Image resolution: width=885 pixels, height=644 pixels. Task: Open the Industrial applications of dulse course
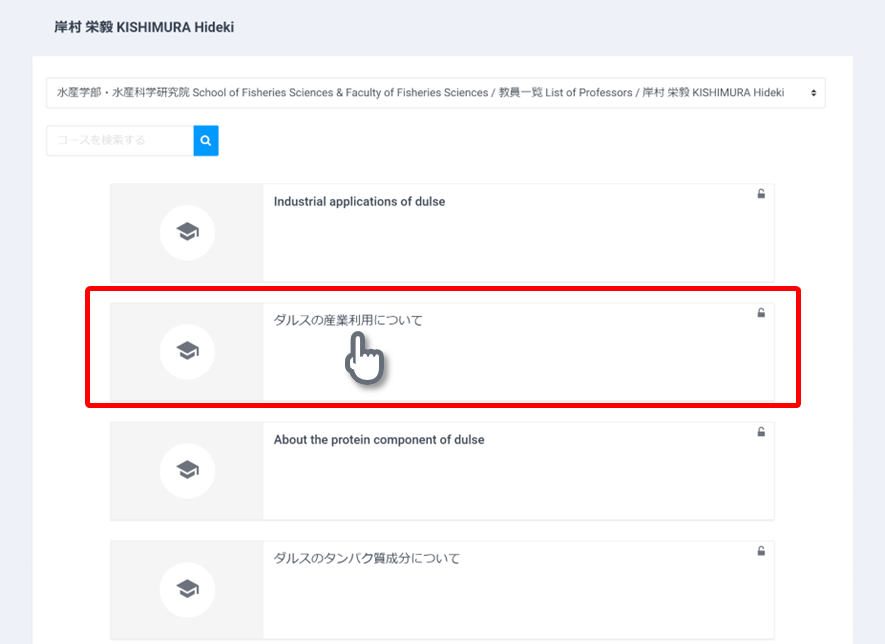point(359,202)
